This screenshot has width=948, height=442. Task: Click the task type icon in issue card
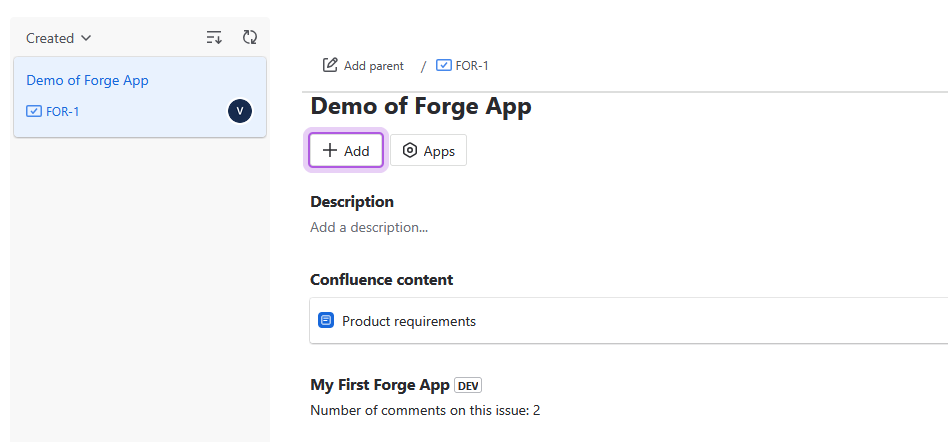pos(34,111)
